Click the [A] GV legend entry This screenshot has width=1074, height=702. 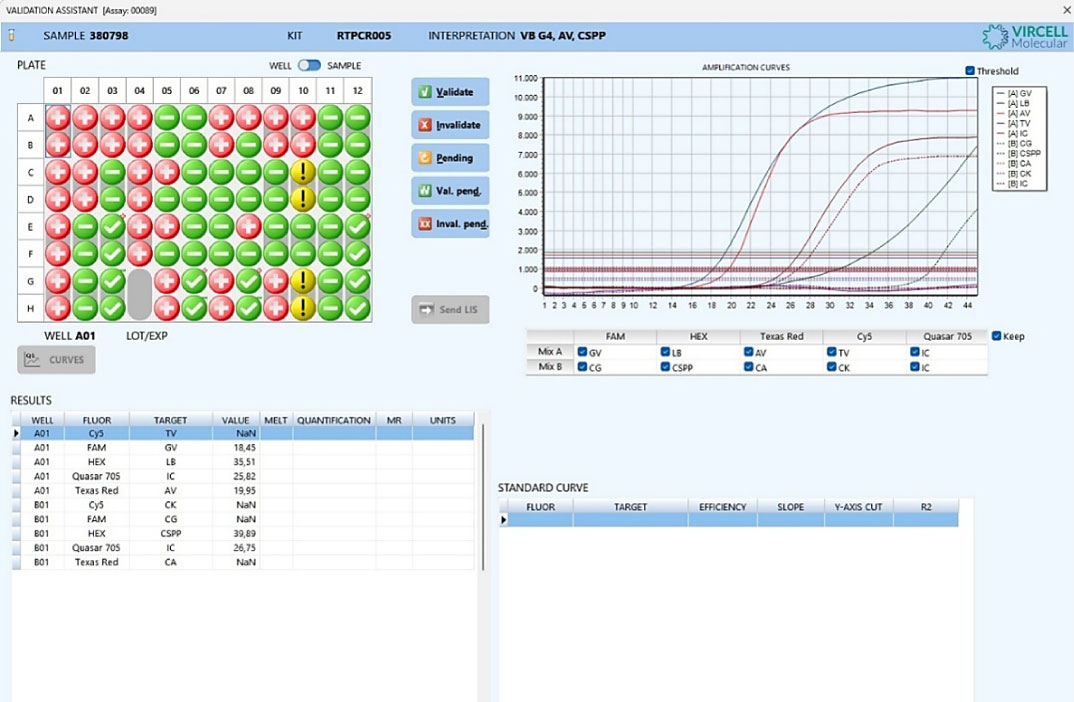point(1014,93)
